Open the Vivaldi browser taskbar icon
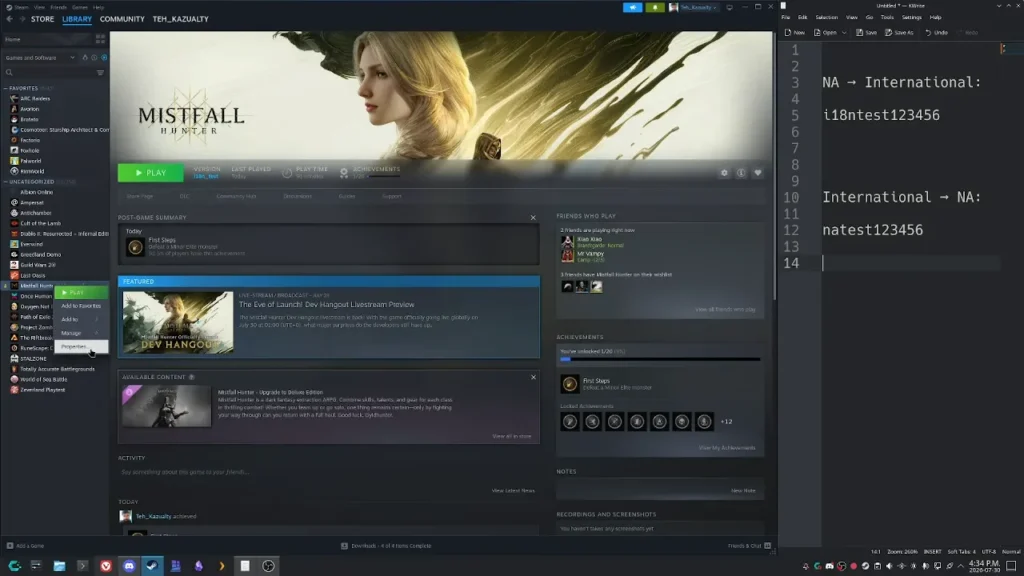The height and width of the screenshot is (576, 1024). pos(106,566)
